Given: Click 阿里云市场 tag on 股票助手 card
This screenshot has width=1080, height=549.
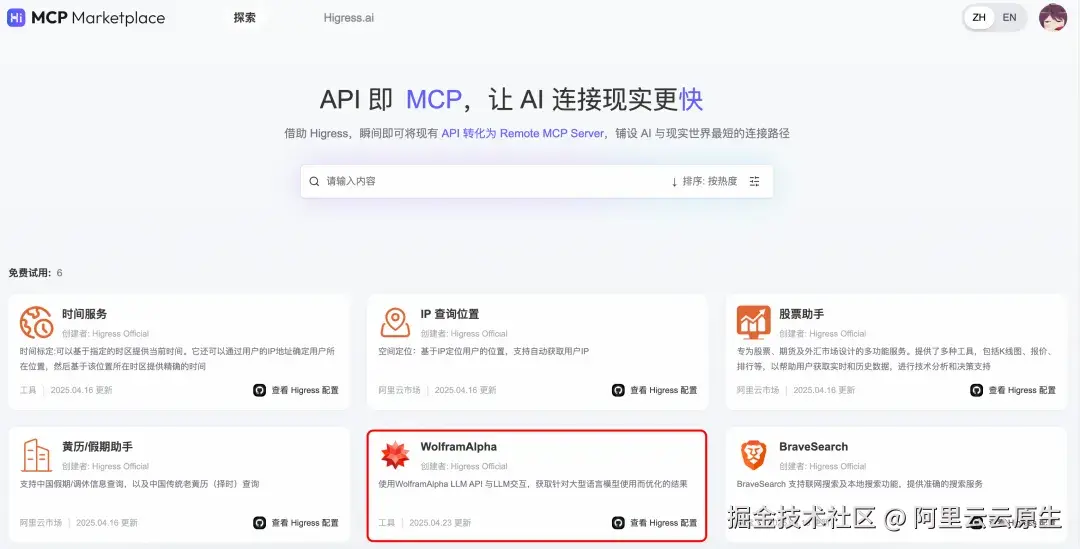Looking at the screenshot, I should coord(758,390).
